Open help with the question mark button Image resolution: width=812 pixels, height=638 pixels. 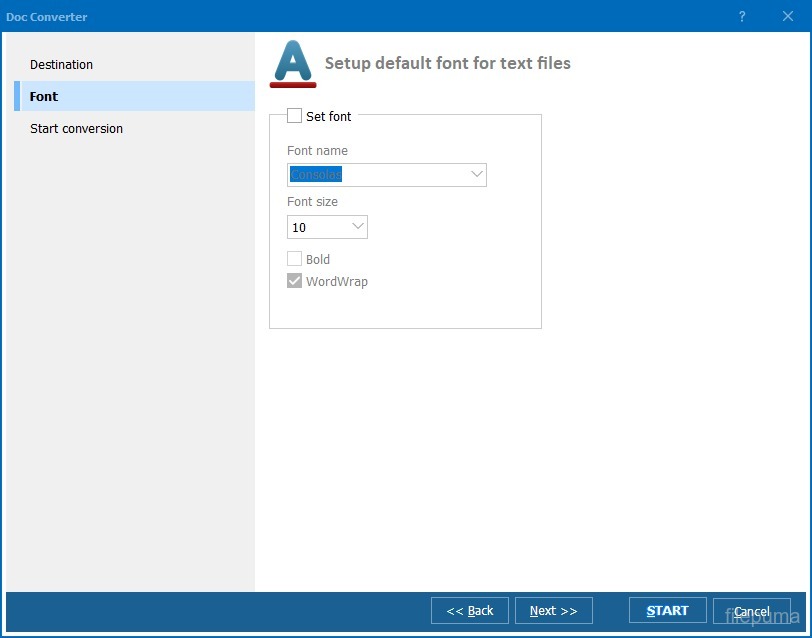[742, 16]
